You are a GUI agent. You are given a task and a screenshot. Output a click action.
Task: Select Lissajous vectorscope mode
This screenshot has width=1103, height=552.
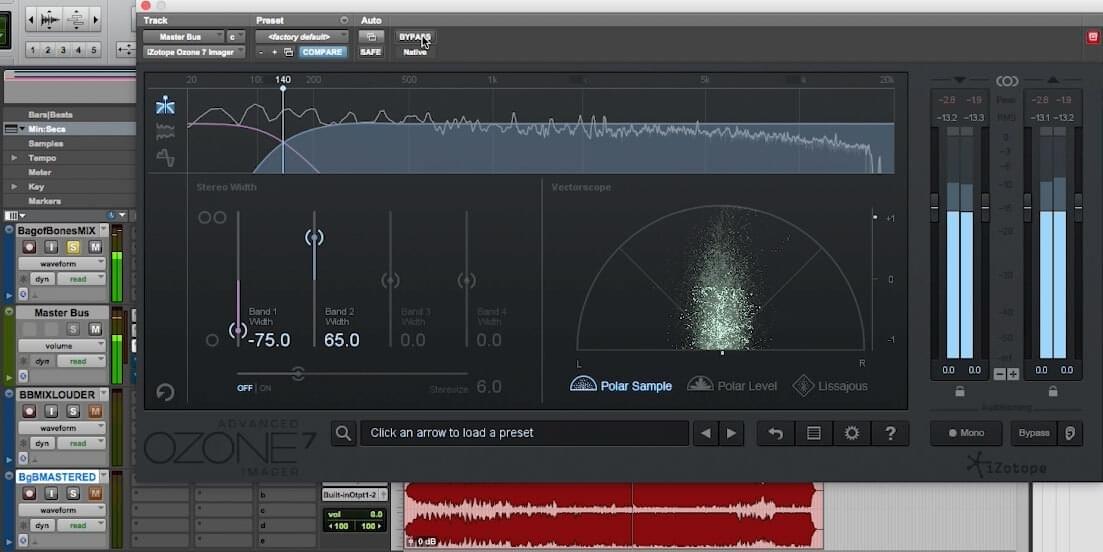click(830, 385)
